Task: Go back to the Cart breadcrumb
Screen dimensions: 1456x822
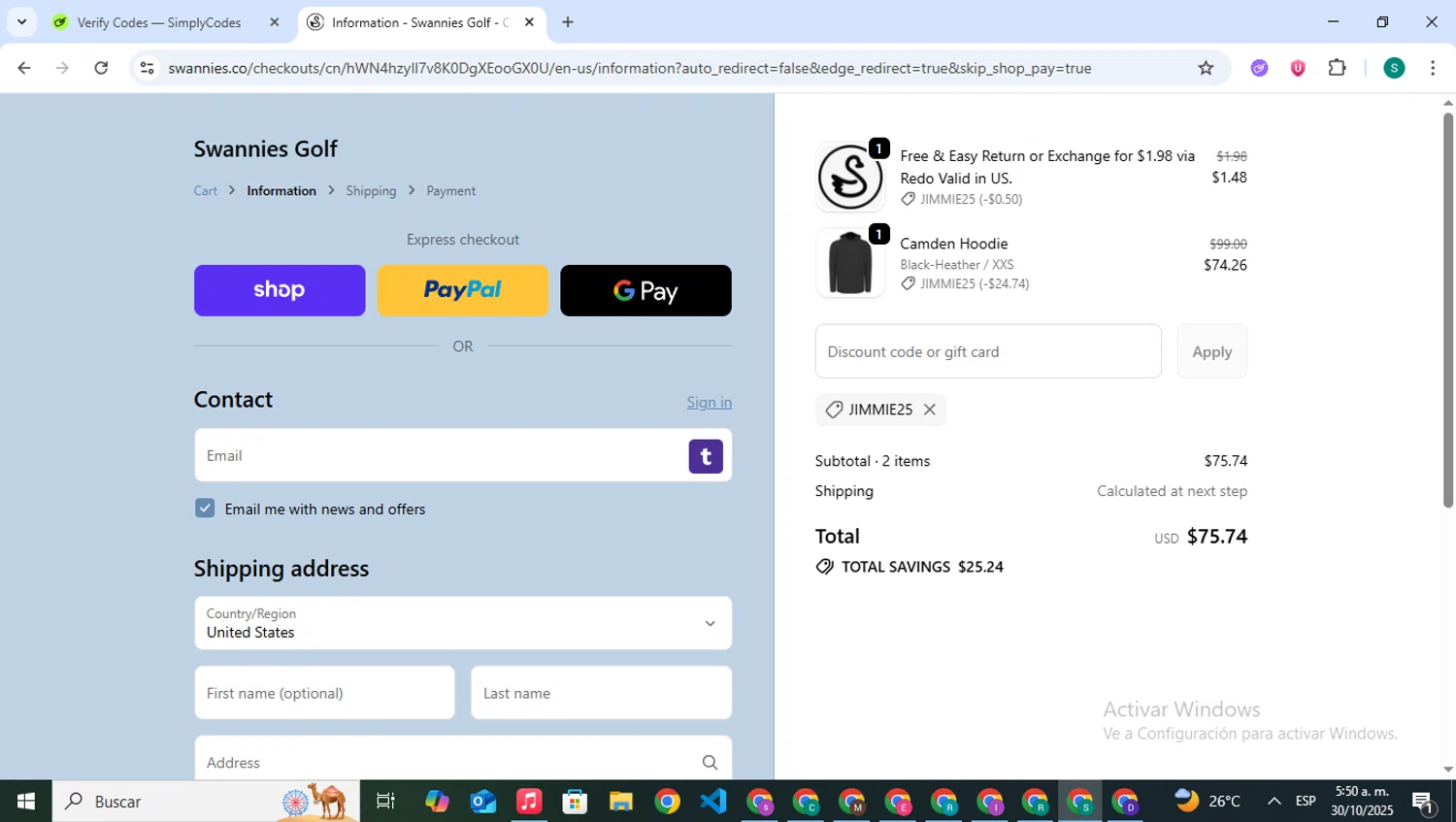Action: (x=206, y=191)
